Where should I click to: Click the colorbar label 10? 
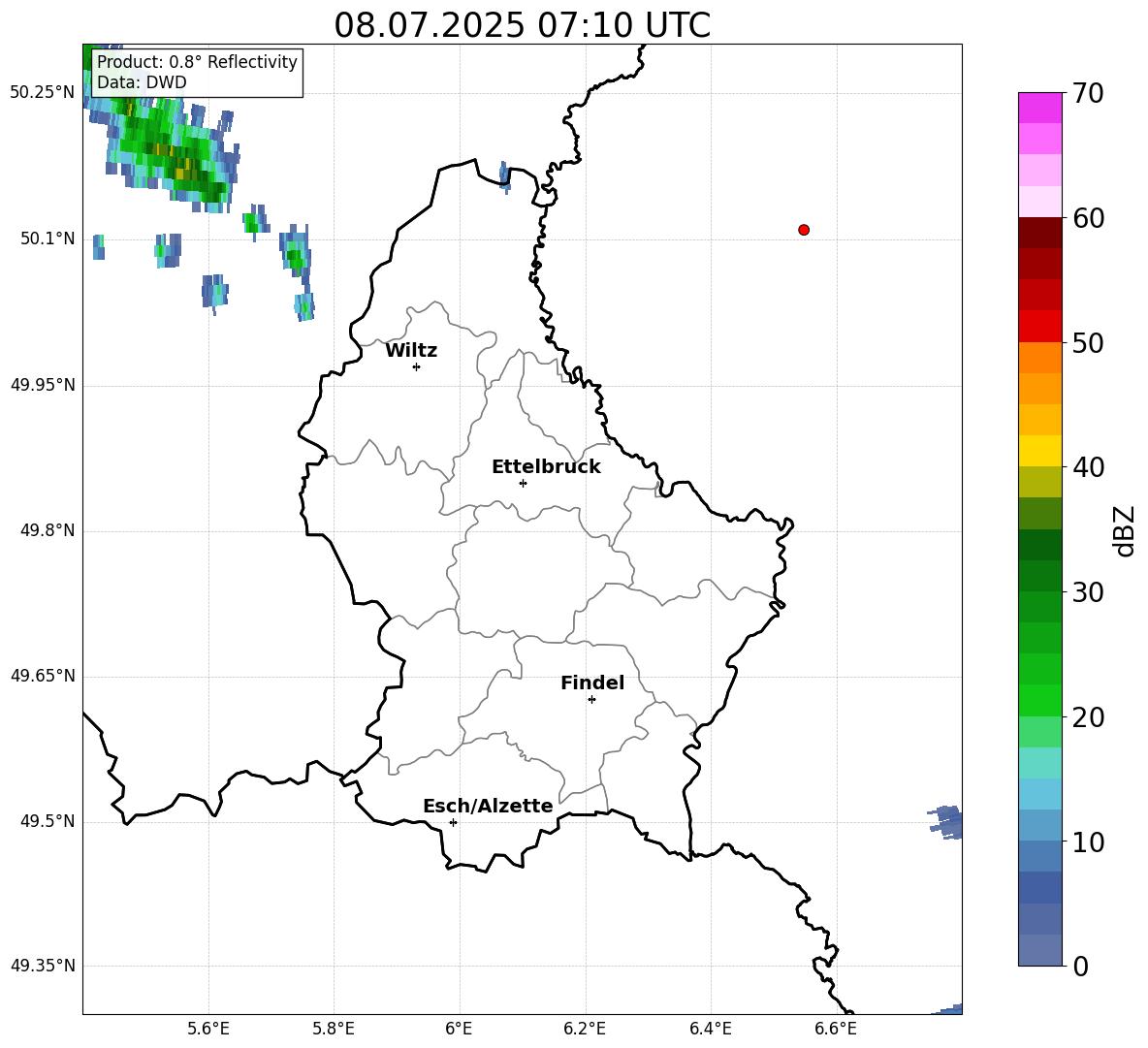(x=1088, y=842)
